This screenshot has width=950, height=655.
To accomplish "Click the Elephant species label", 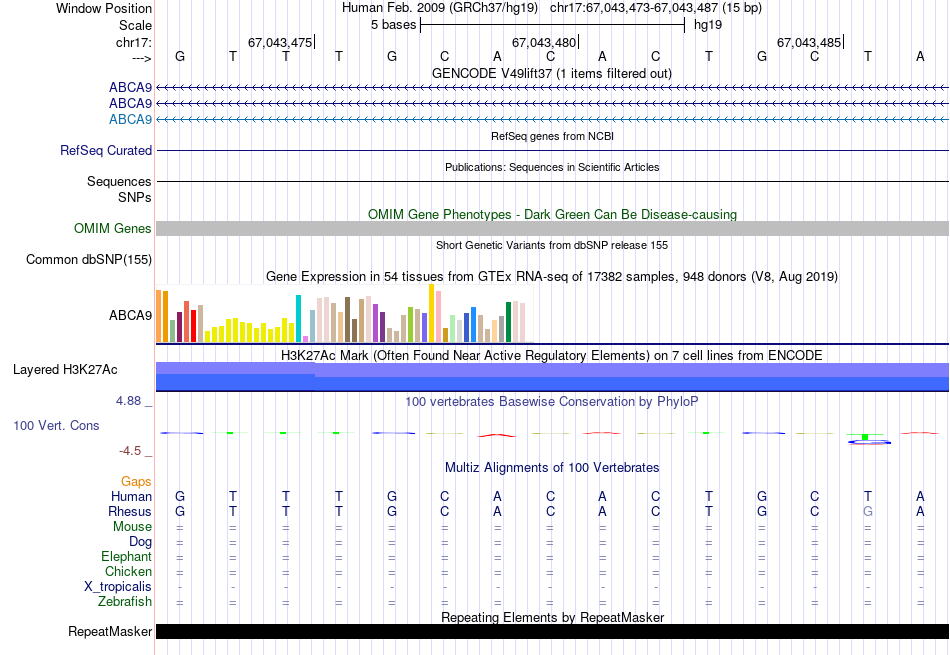I will [127, 556].
